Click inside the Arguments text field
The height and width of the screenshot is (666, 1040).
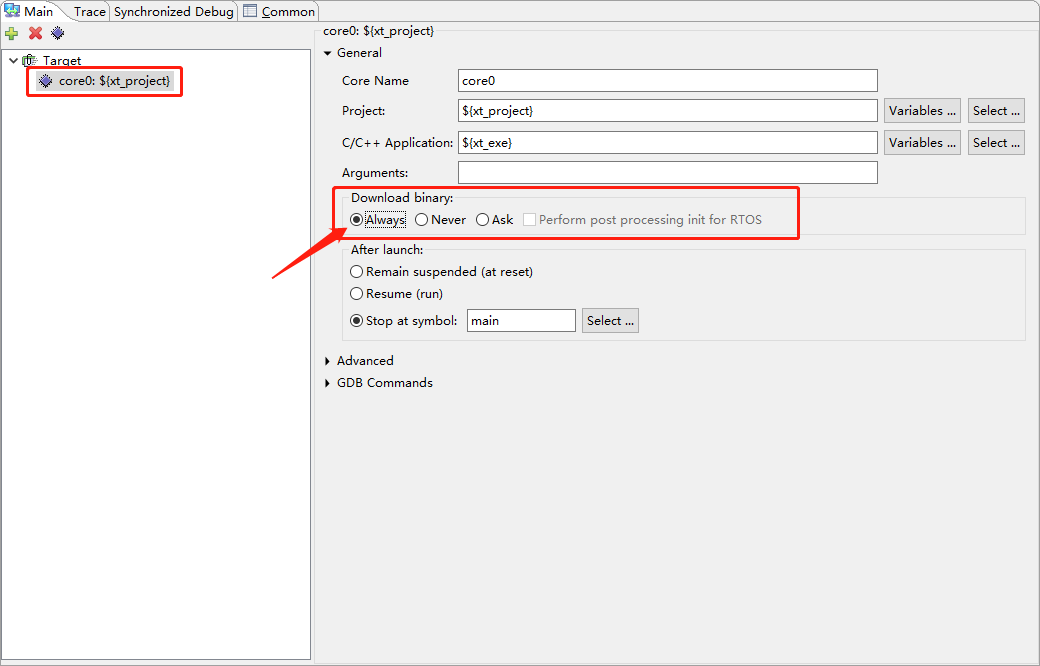pos(667,173)
